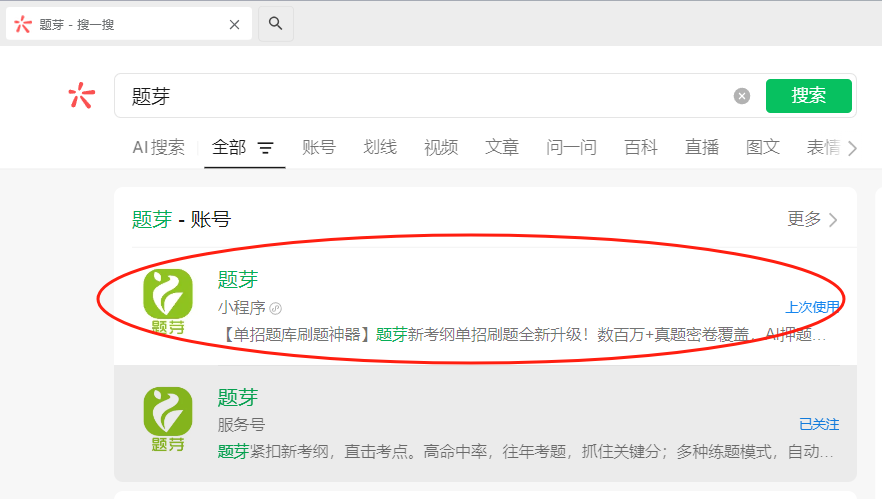Switch to the AI搜索 tab
Viewport: 882px width, 499px height.
click(159, 147)
